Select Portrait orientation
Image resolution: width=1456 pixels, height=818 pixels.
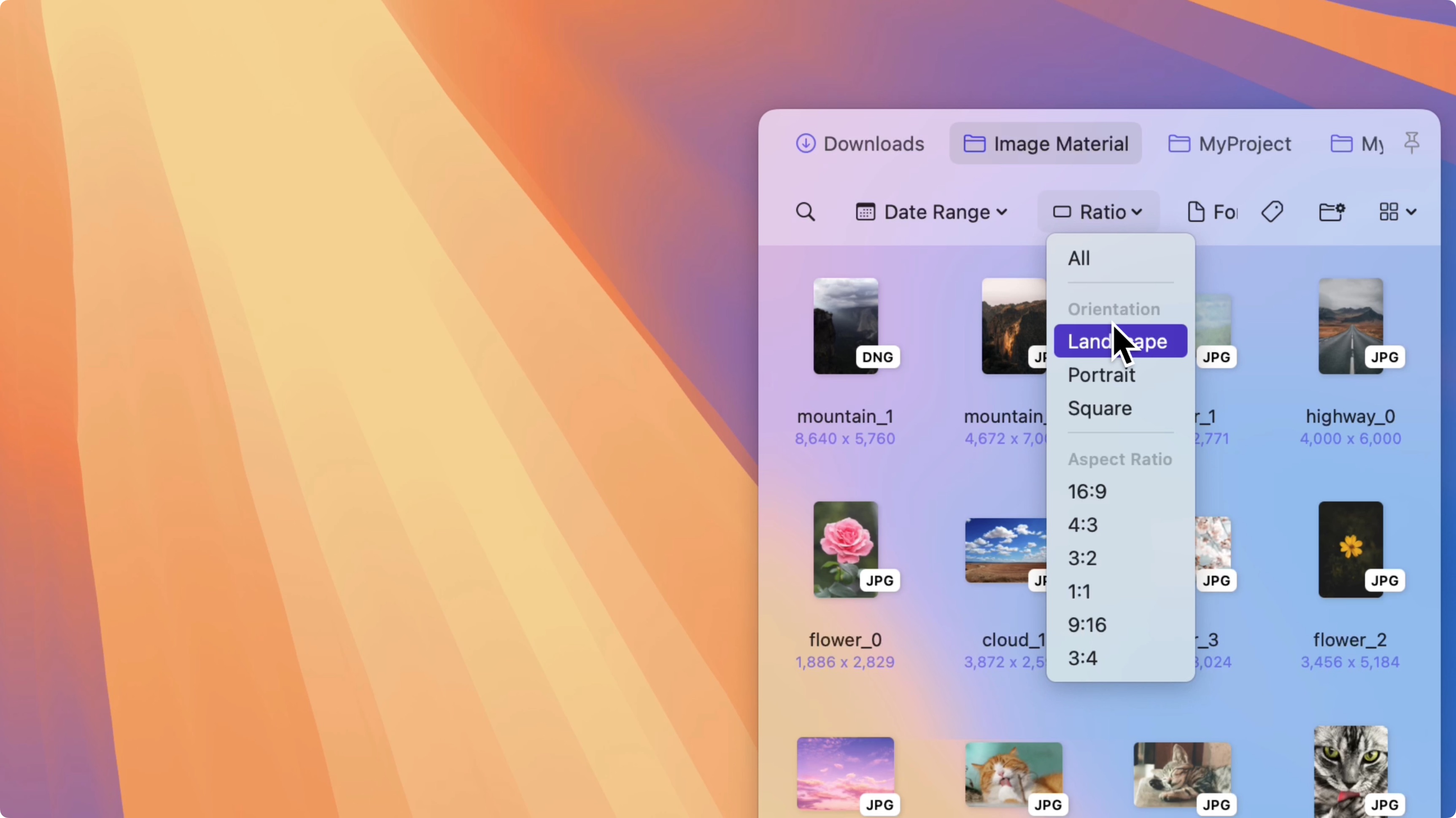(x=1101, y=375)
